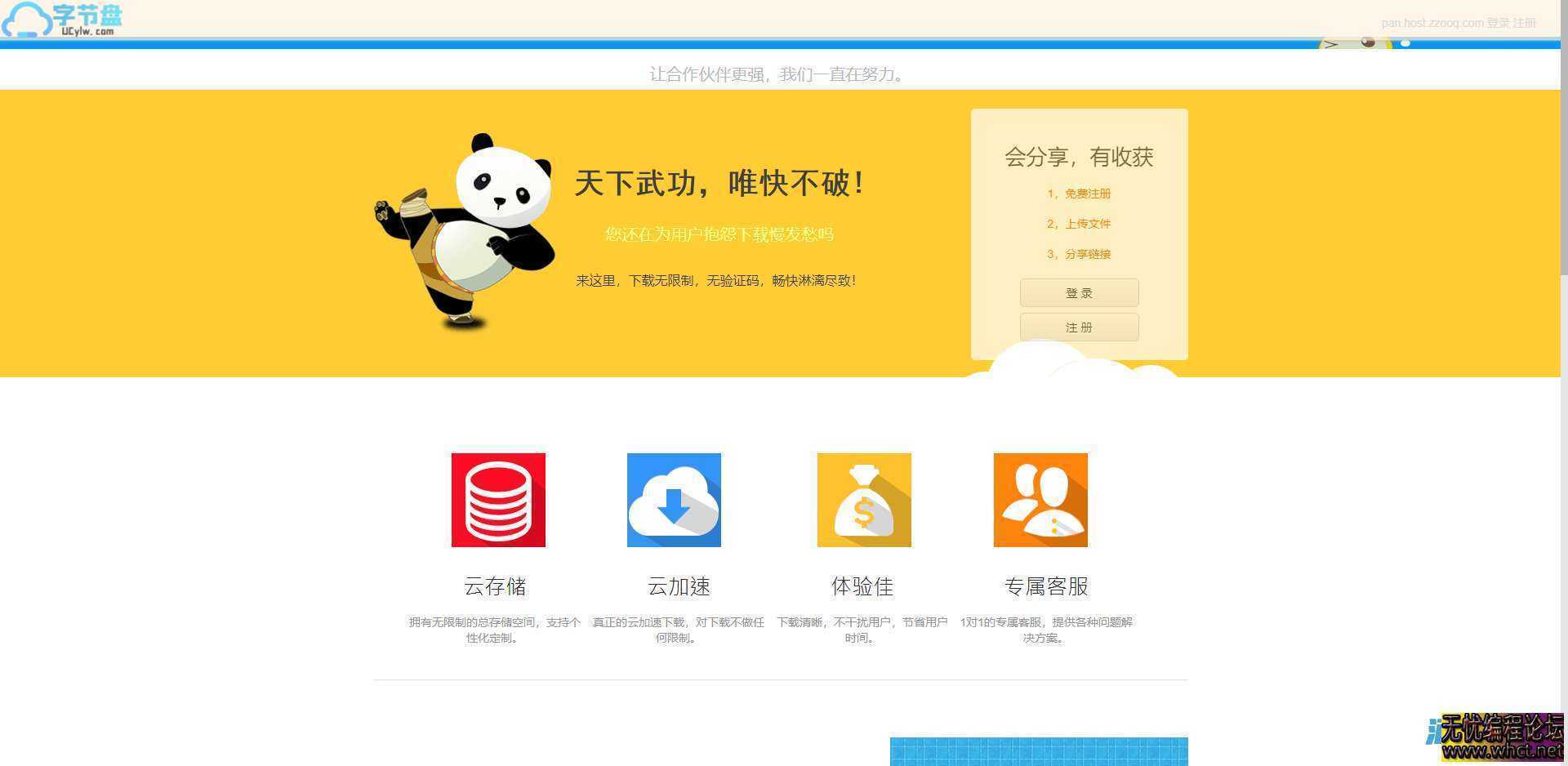Select the 登录 menu item at top right
The width and height of the screenshot is (1568, 766).
1499,23
